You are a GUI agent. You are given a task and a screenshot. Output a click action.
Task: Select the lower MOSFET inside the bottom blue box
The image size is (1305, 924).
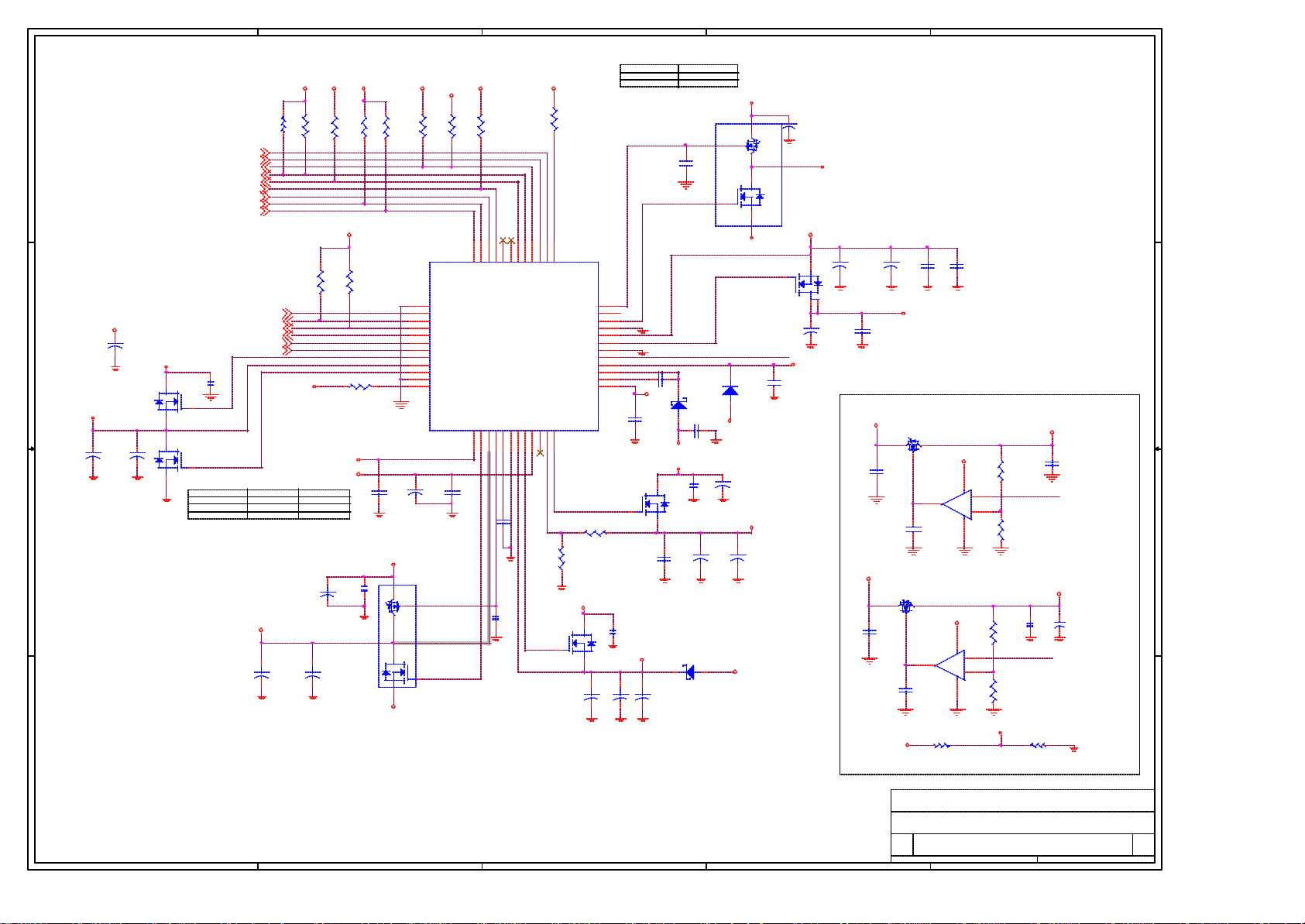pos(394,672)
